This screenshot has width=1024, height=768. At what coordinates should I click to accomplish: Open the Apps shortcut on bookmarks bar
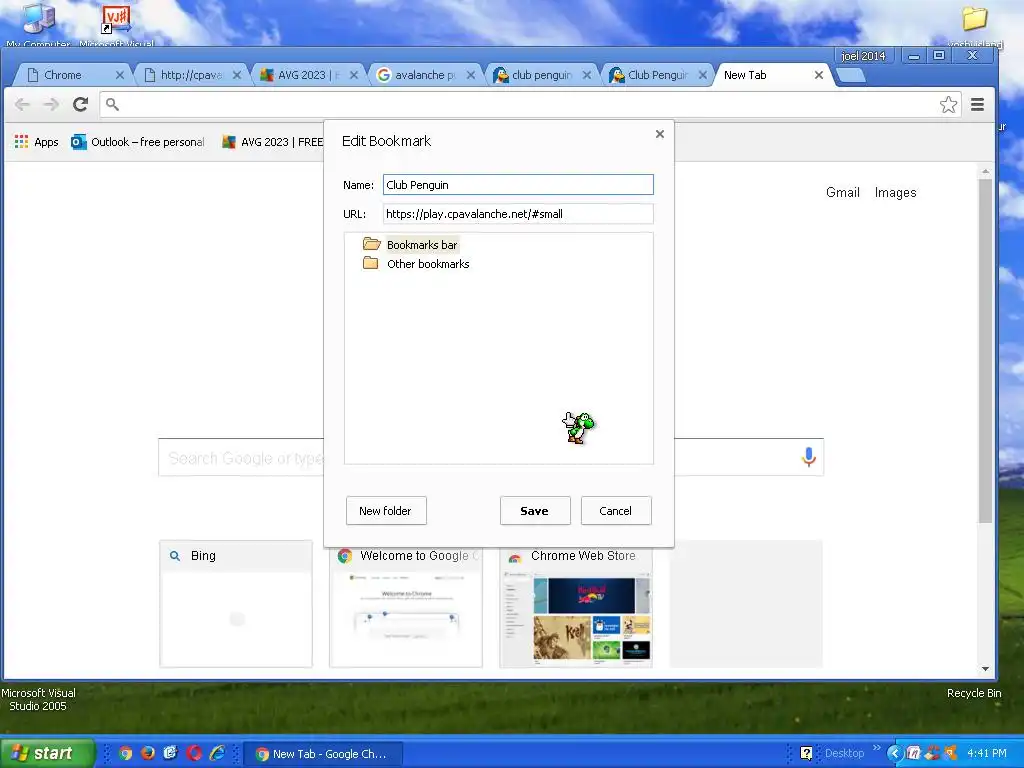point(37,142)
